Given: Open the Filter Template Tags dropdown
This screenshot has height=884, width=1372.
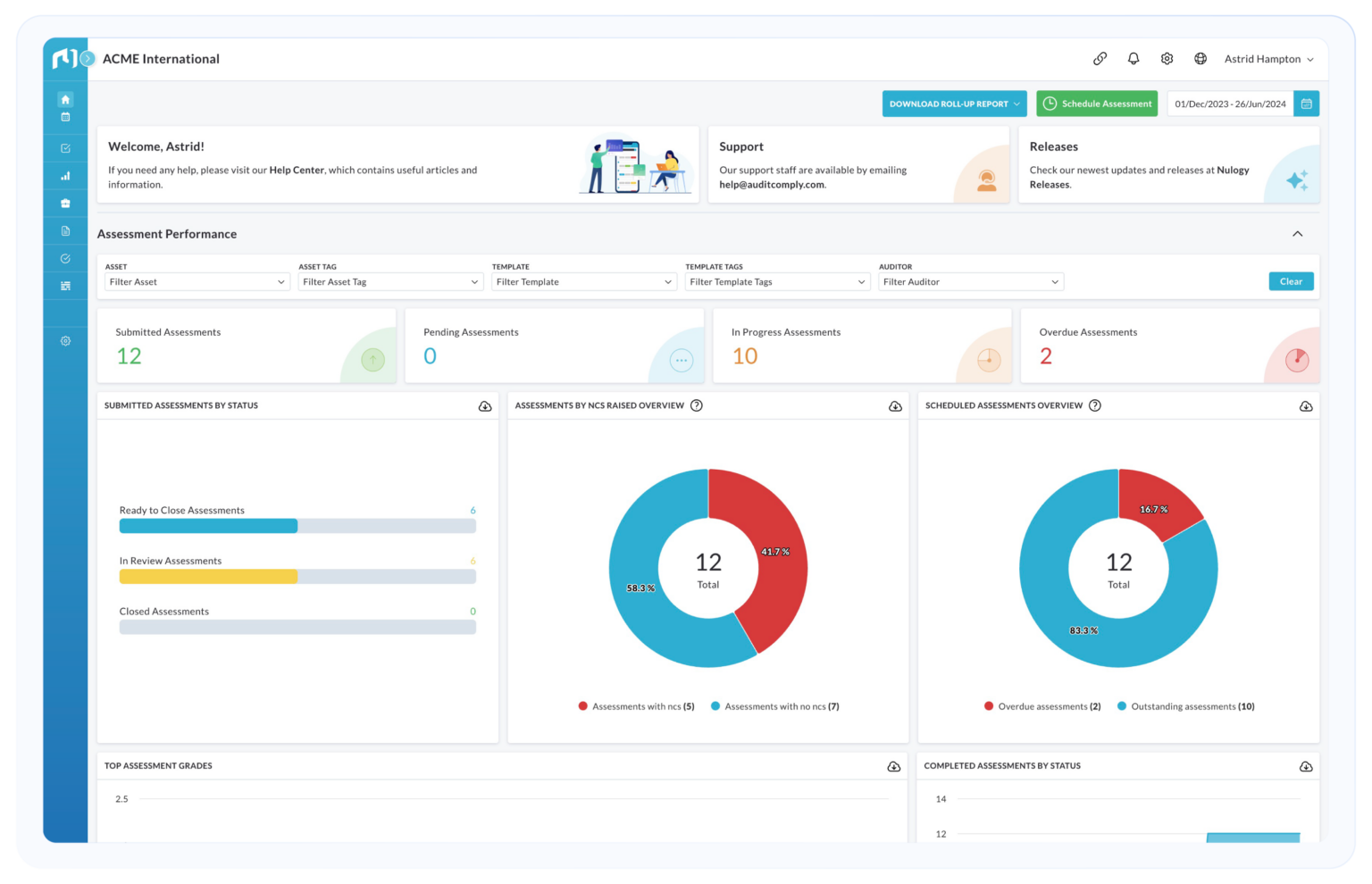Looking at the screenshot, I should click(778, 282).
